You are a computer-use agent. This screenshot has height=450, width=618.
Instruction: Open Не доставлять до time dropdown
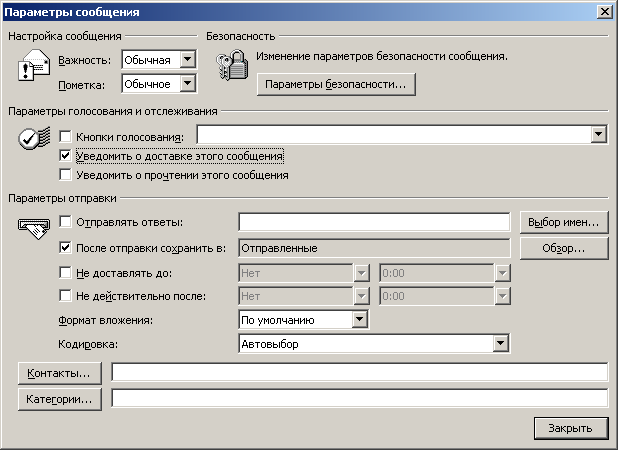pyautogui.click(x=503, y=273)
